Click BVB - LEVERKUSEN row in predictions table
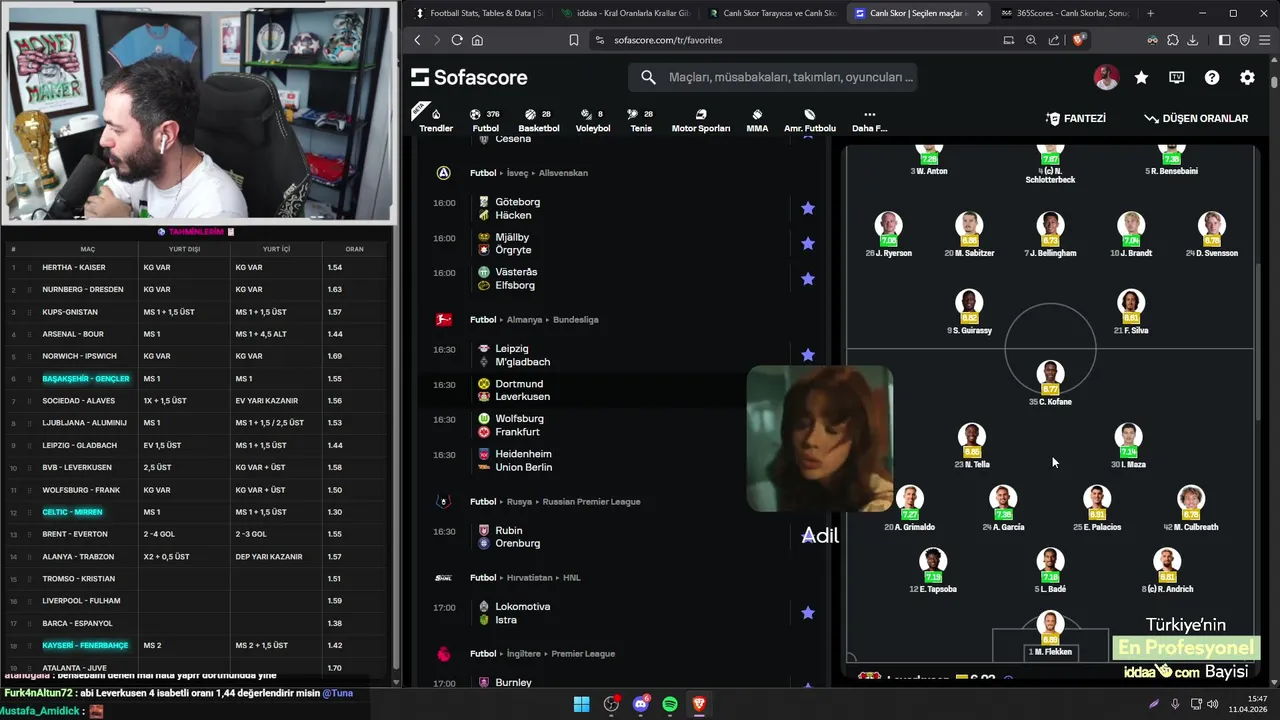This screenshot has height=720, width=1280. [196, 467]
